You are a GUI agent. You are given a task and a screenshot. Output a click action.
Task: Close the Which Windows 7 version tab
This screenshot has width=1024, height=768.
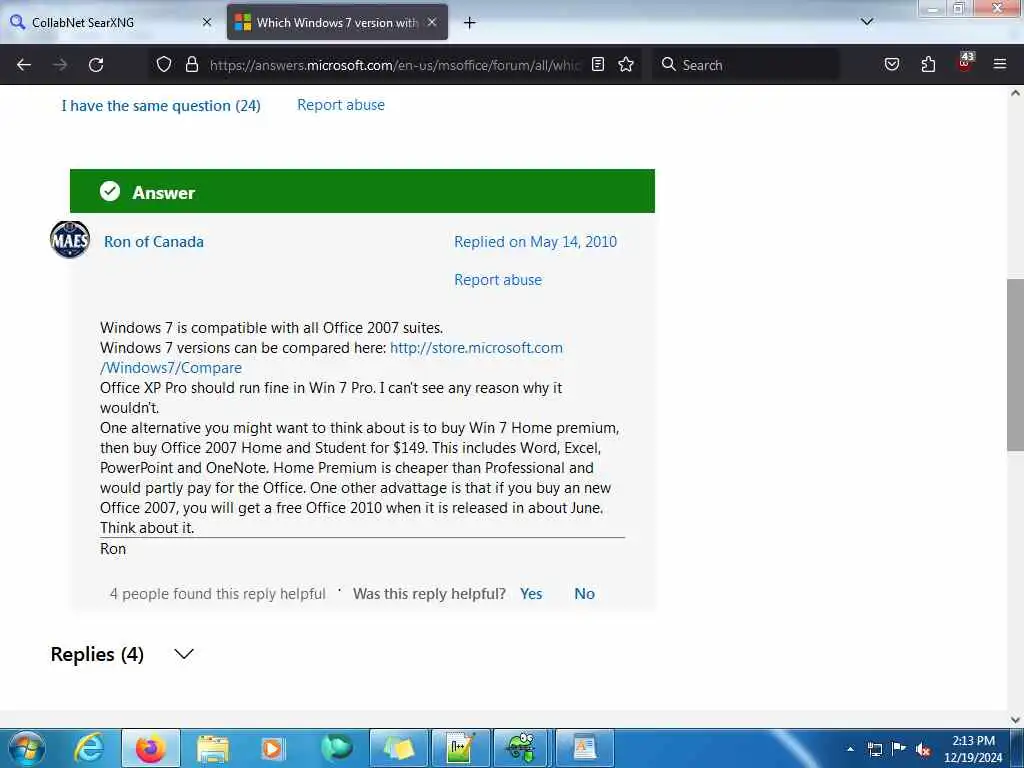(432, 22)
